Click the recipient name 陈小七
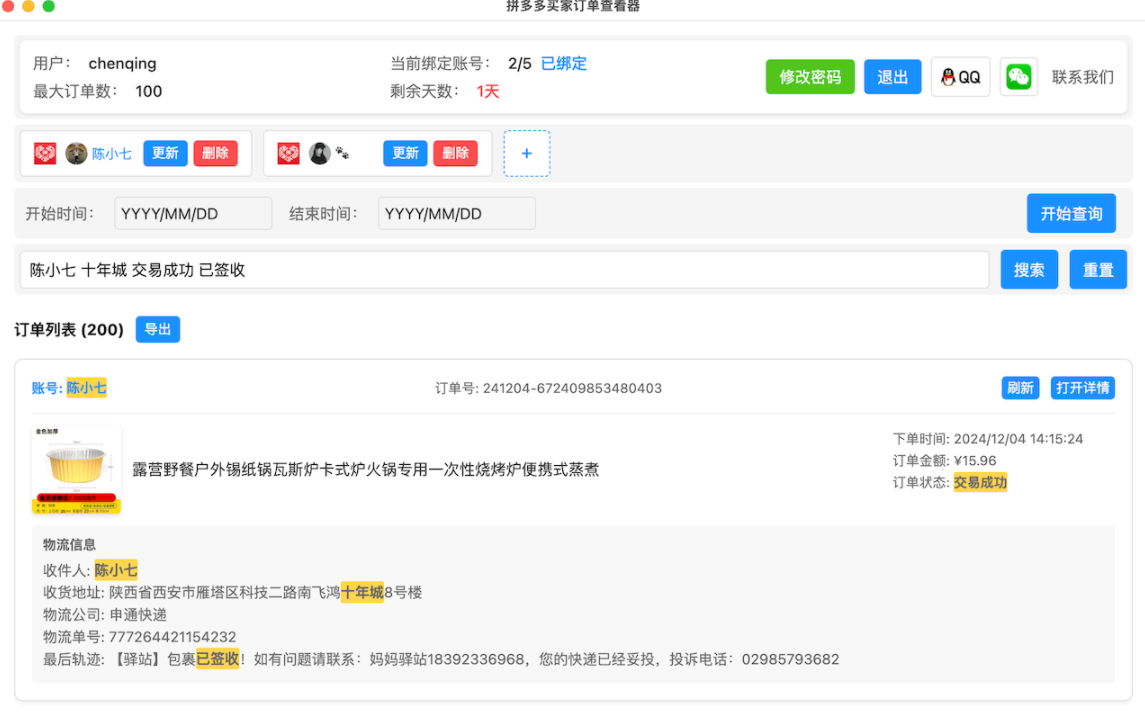Viewport: 1145px width, 714px height. pos(116,570)
